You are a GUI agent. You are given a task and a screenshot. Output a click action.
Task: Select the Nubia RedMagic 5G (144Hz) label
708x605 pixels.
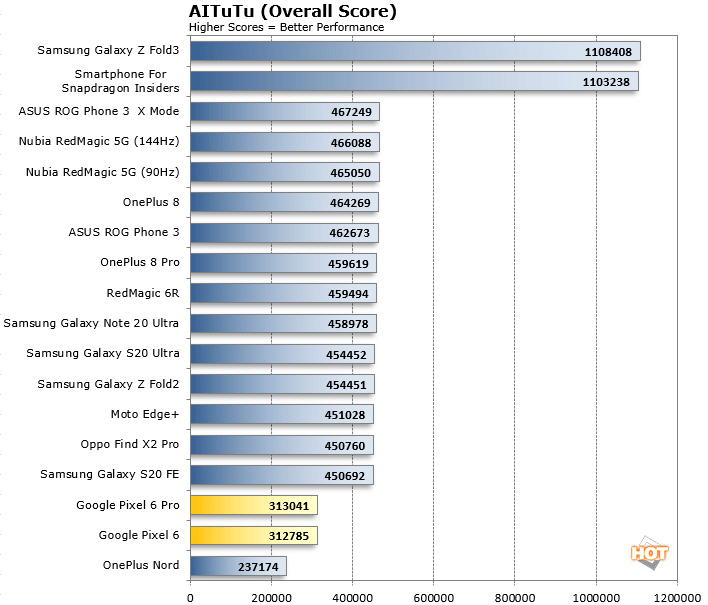(x=99, y=141)
